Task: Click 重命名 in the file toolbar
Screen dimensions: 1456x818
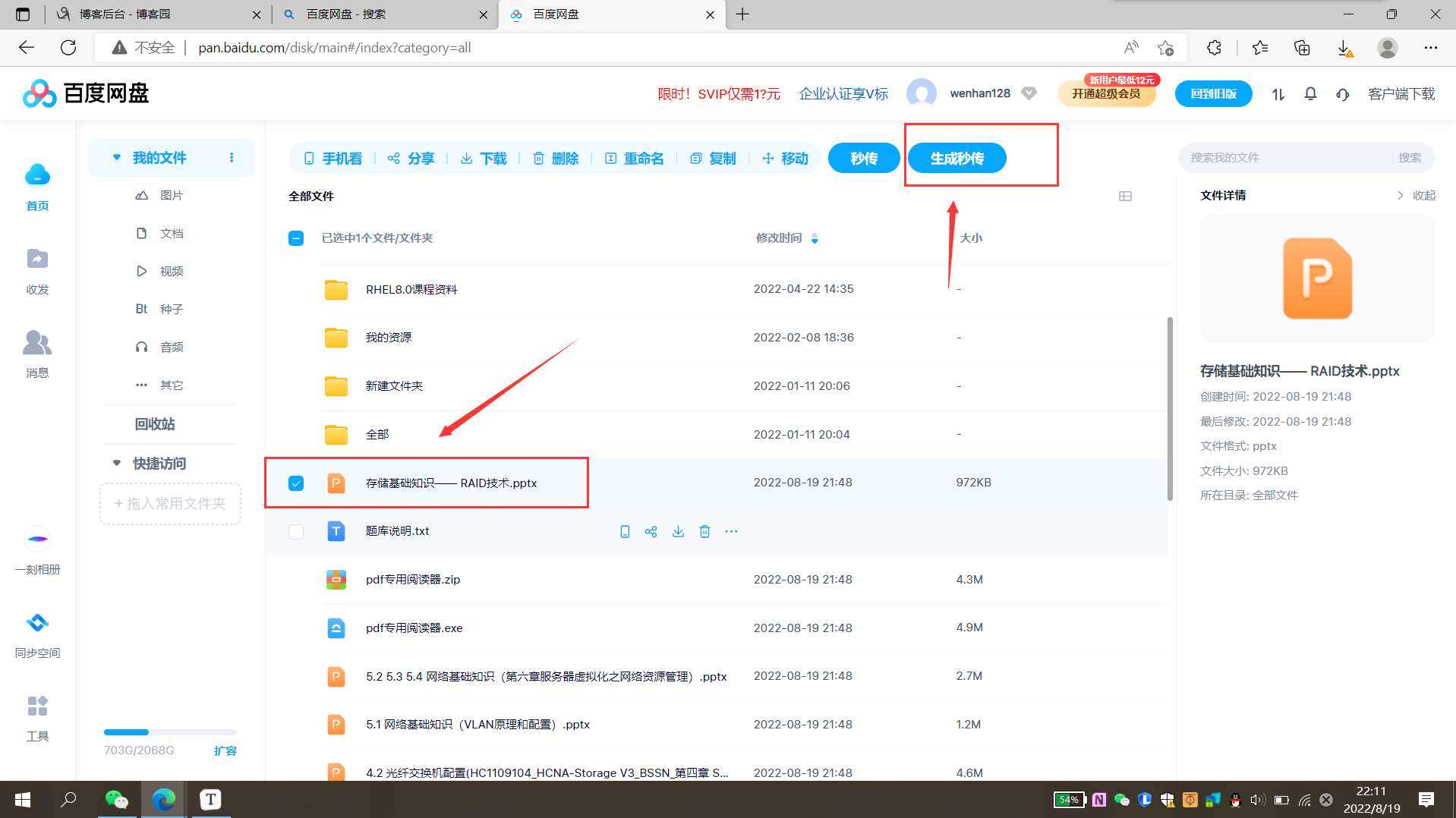Action: coord(635,159)
